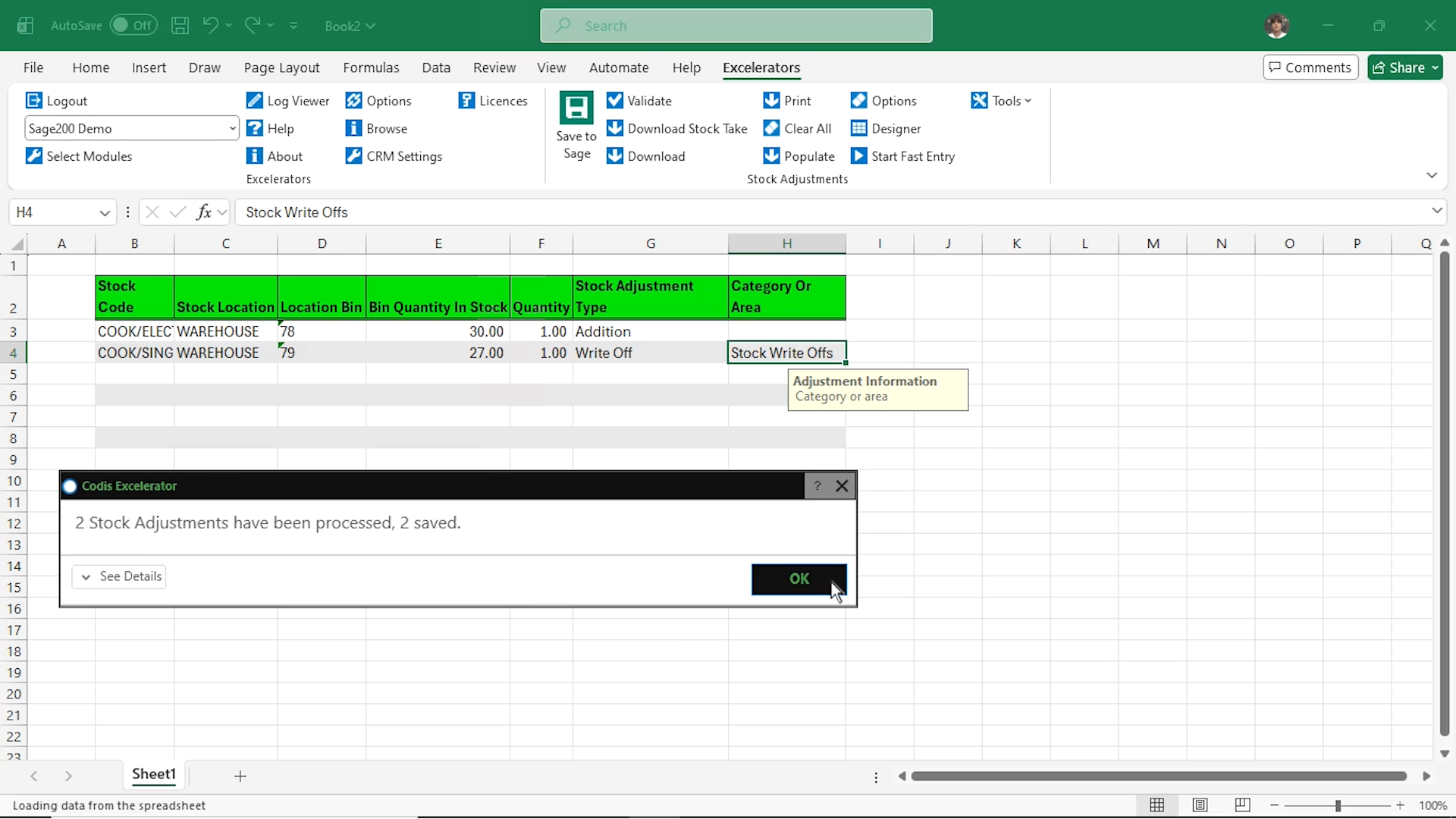
Task: Open the Data ribbon tab
Action: pos(436,67)
